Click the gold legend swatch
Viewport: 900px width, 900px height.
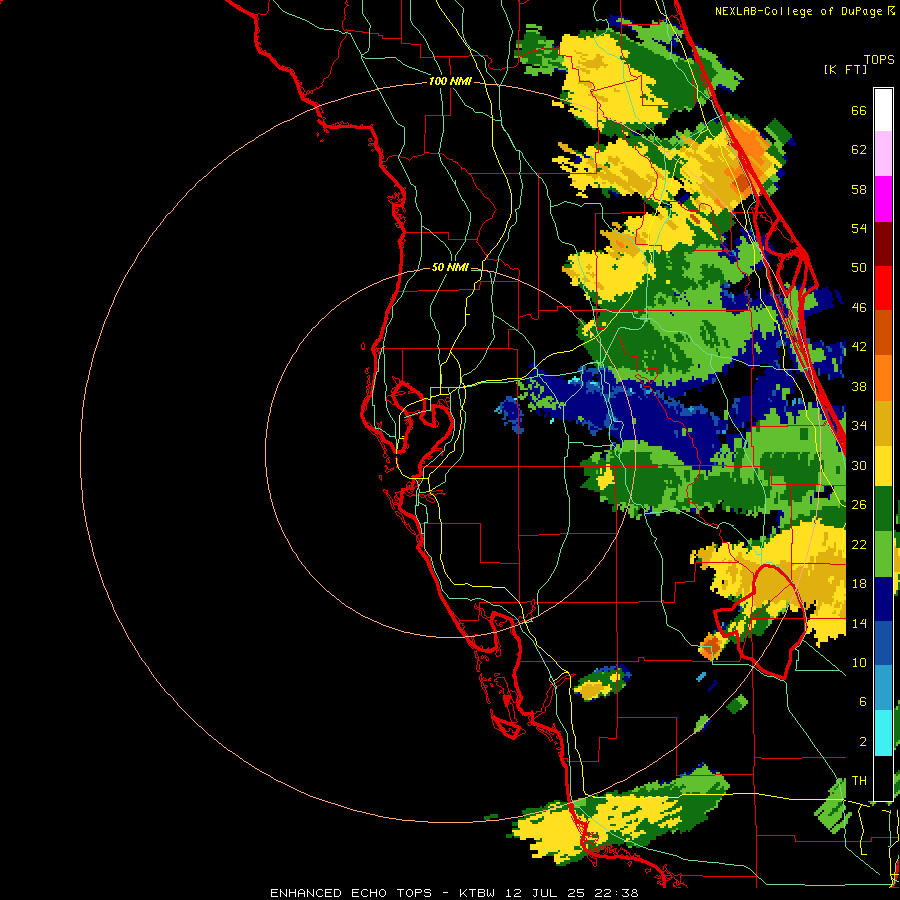pos(883,423)
